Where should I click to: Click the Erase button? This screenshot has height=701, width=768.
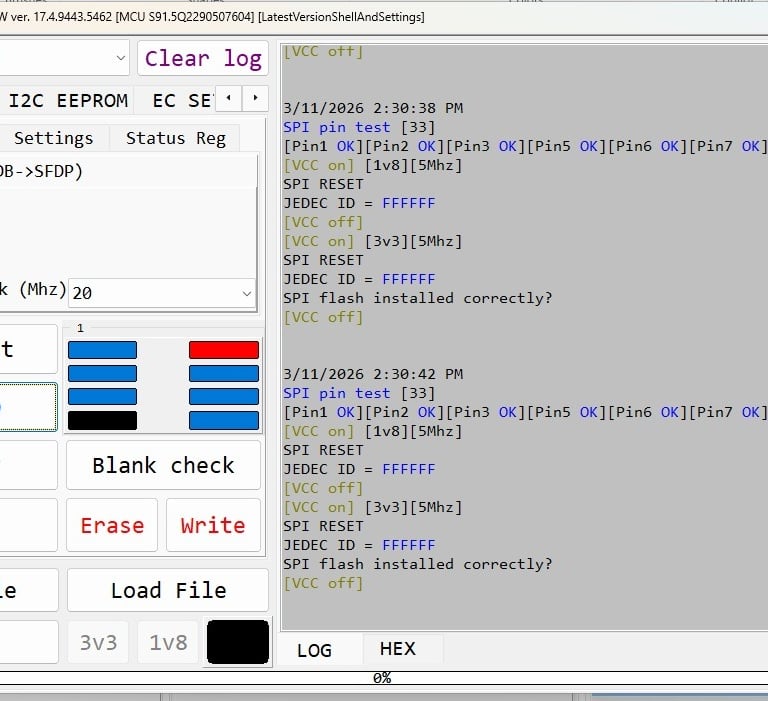point(112,525)
